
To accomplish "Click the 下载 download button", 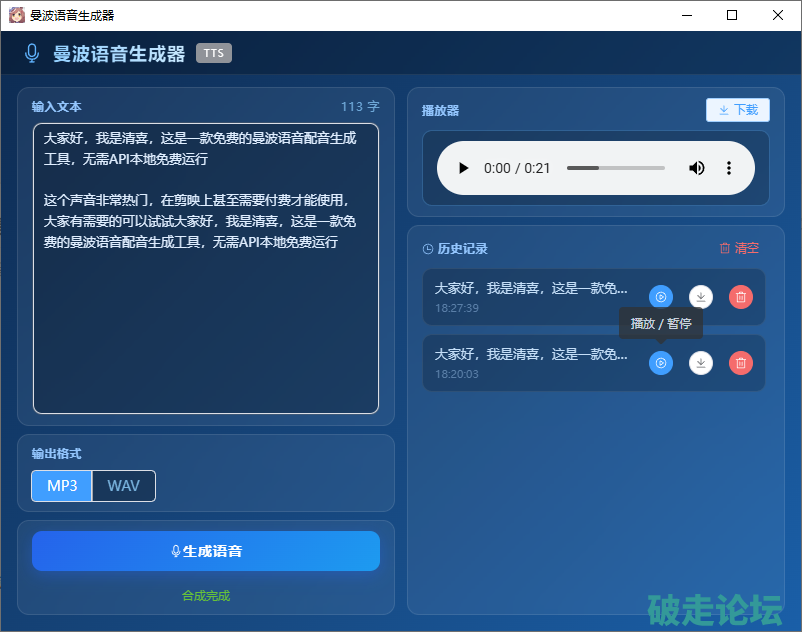I will [738, 110].
